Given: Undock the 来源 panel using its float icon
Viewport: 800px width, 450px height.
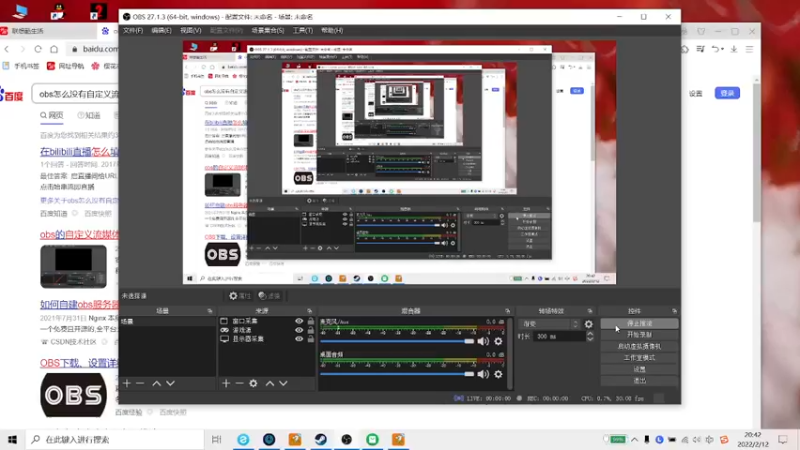Looking at the screenshot, I should pyautogui.click(x=309, y=311).
